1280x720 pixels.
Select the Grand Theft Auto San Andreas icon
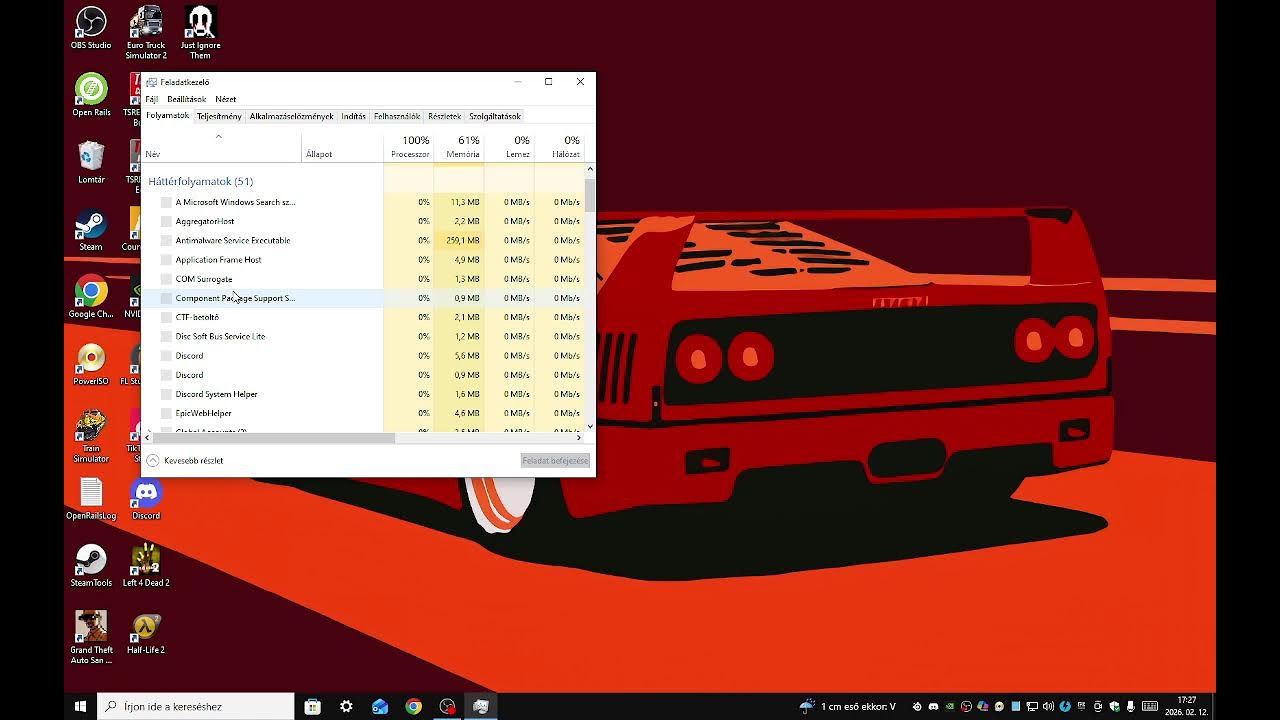[x=91, y=638]
